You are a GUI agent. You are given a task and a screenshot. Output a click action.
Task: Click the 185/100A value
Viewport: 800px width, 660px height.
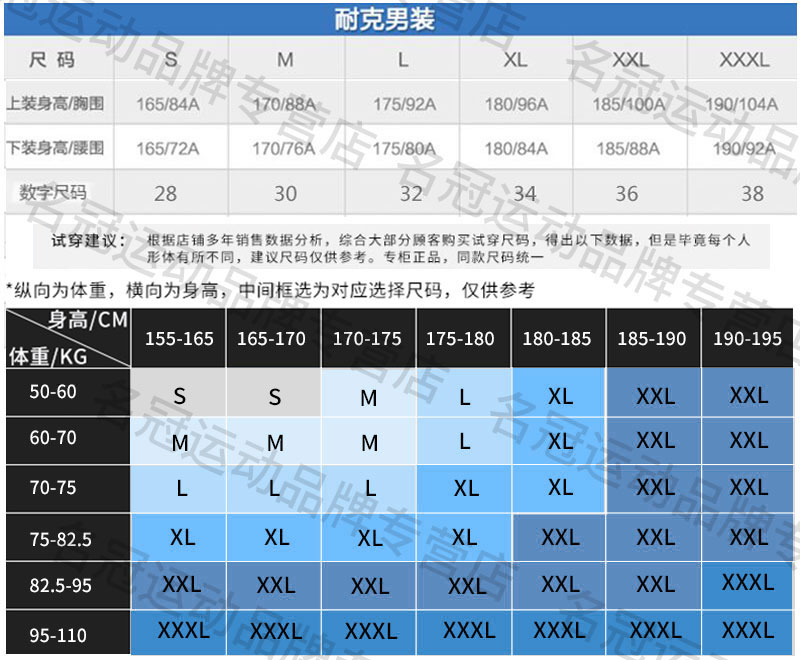629,105
